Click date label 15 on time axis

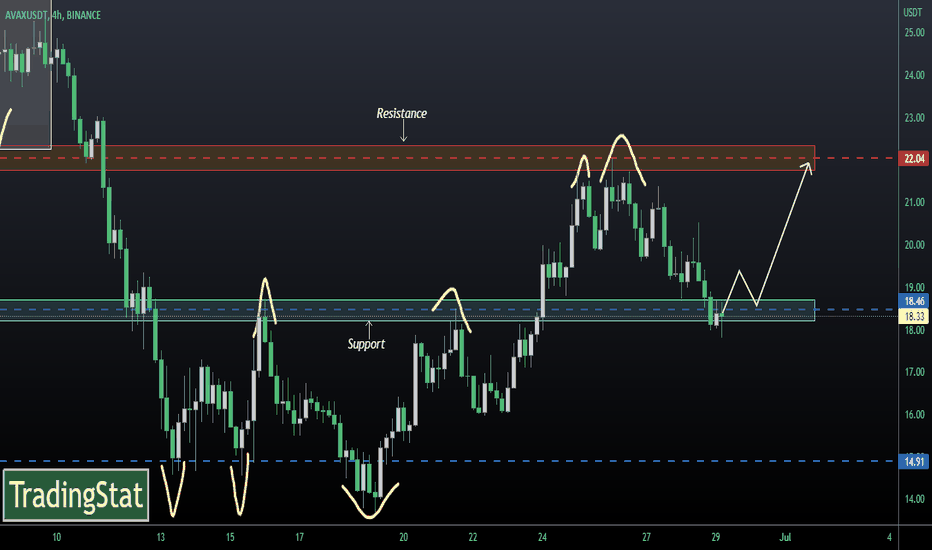coord(230,537)
